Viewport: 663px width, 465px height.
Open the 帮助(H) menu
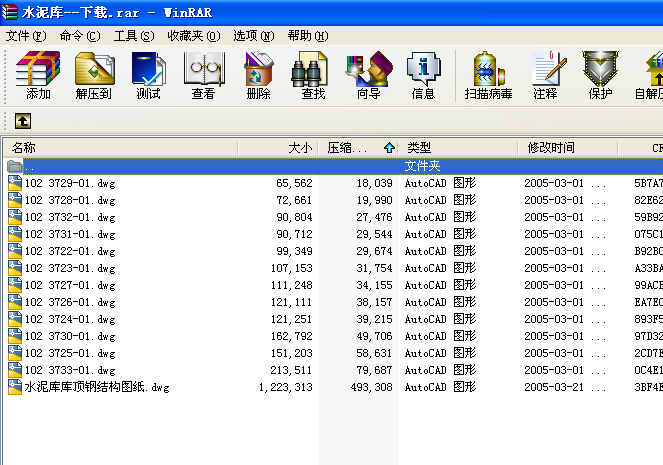tap(308, 36)
